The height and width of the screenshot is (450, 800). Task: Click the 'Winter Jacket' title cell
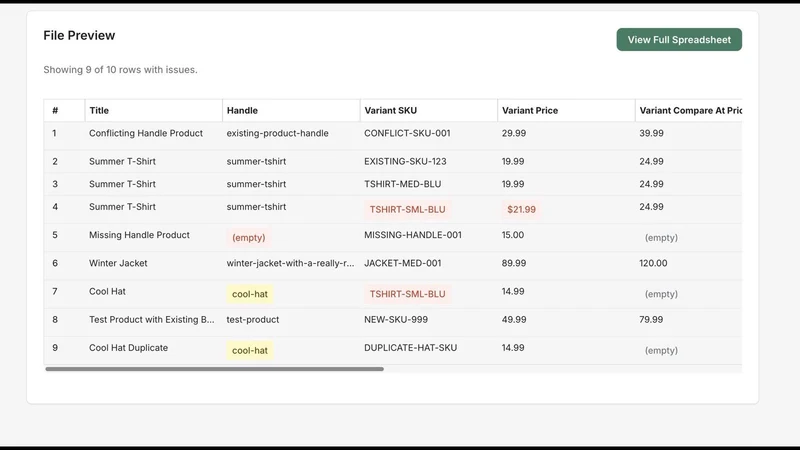coord(118,263)
